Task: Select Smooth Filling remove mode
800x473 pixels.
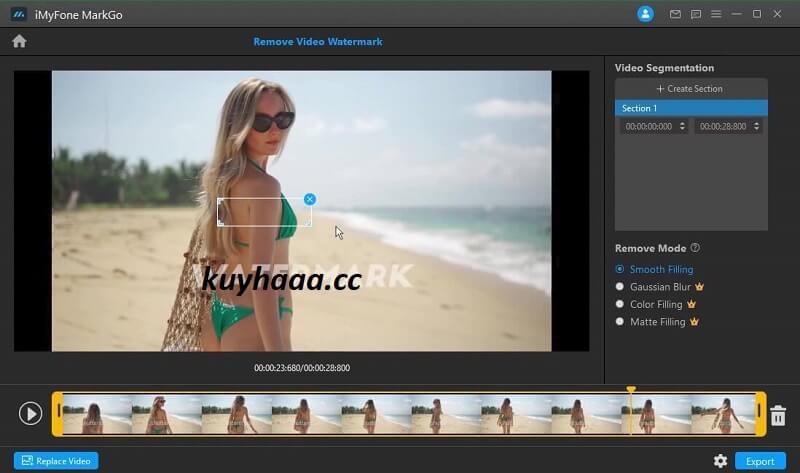Action: point(655,269)
